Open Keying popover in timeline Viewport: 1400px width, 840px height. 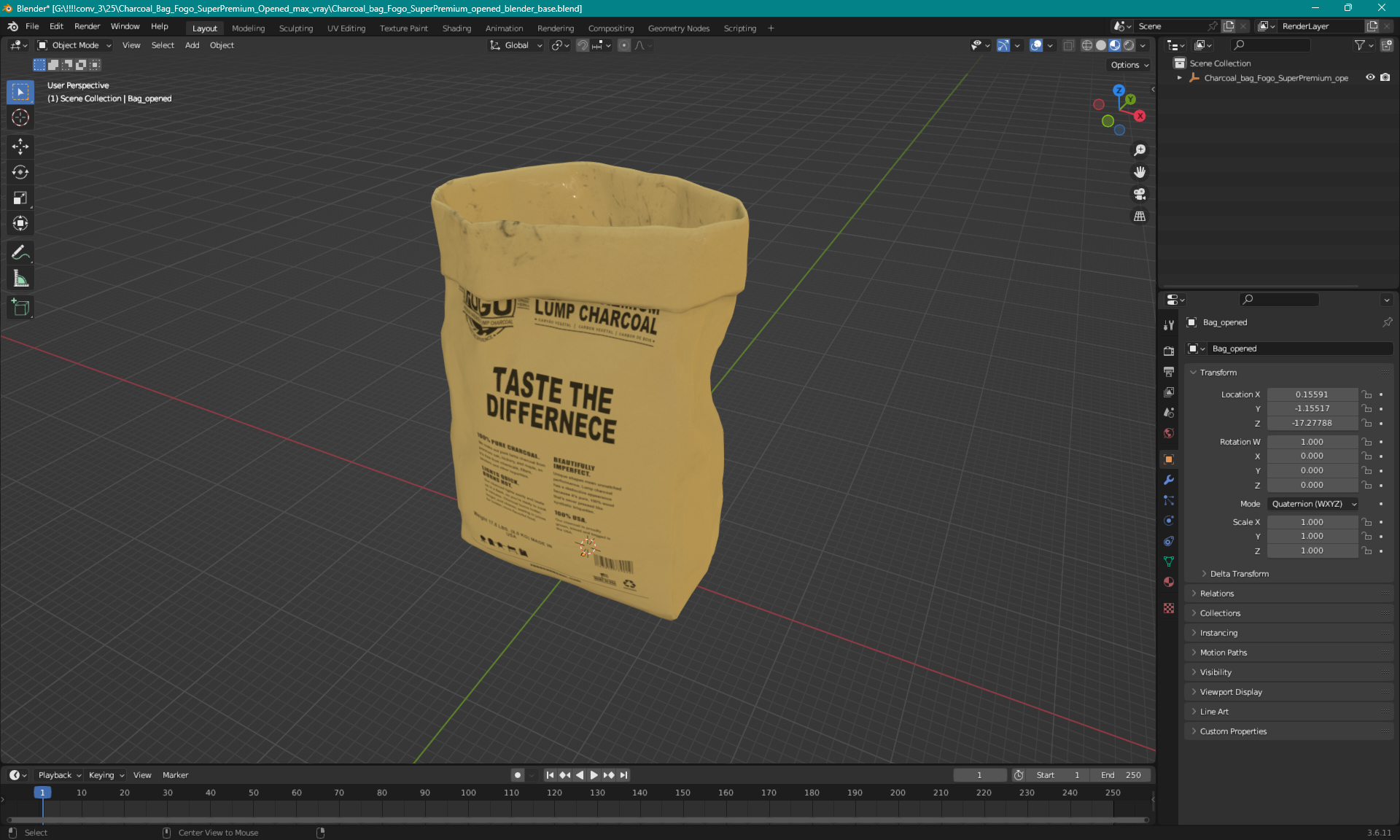(x=106, y=775)
